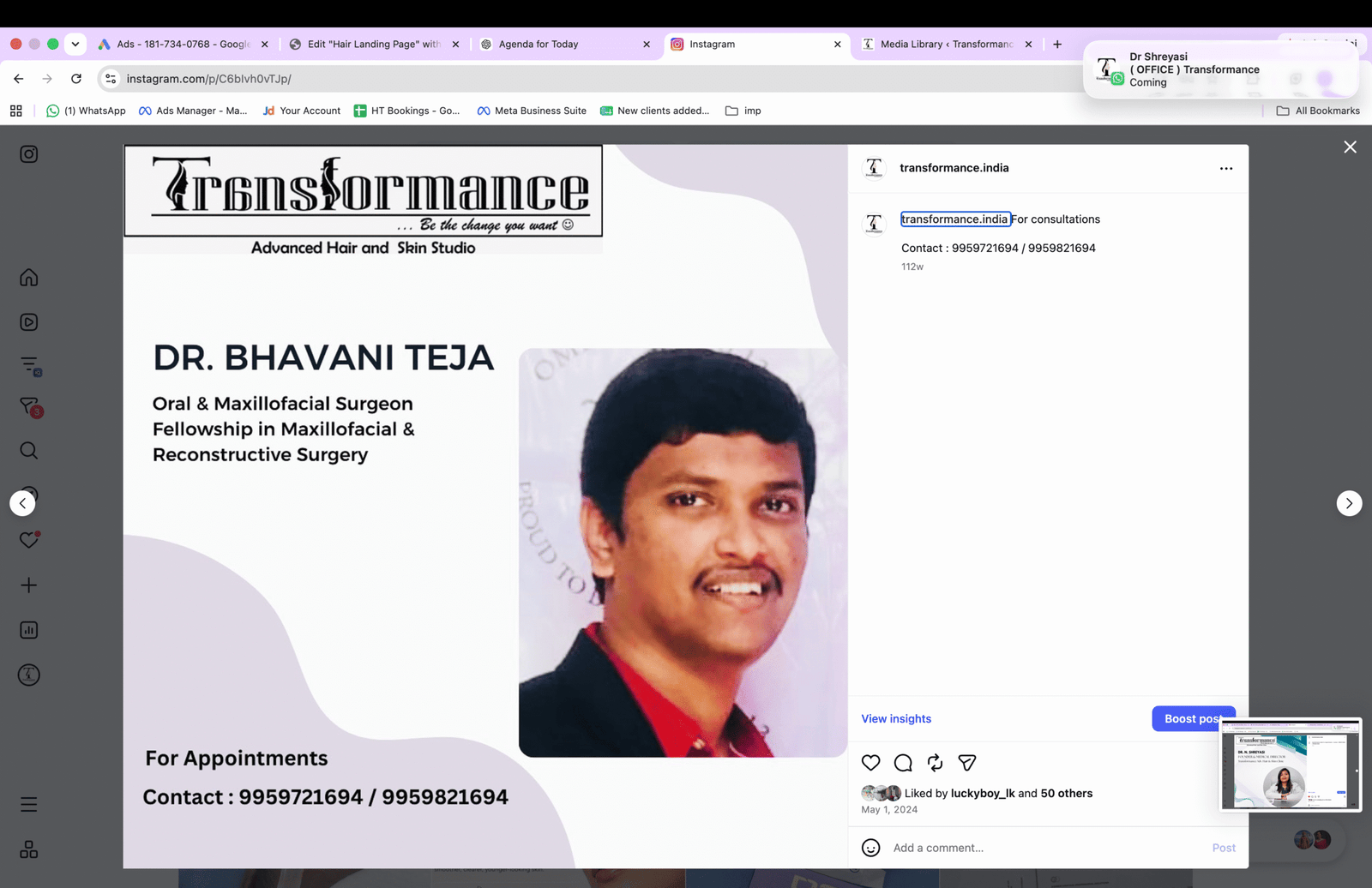
Task: Click the site information icon in the address bar
Action: [x=111, y=79]
